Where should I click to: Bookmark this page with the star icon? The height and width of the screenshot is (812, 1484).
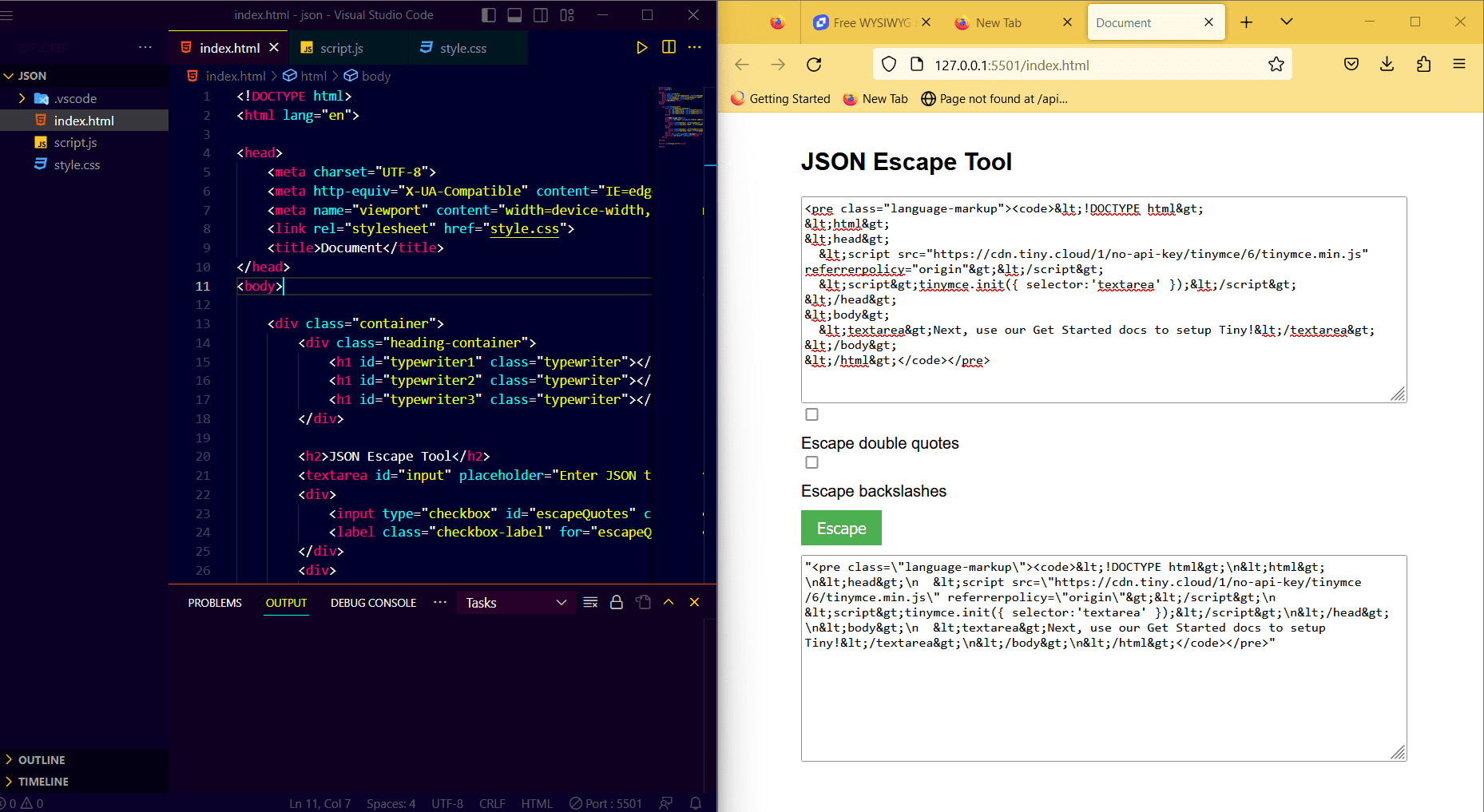click(x=1276, y=65)
